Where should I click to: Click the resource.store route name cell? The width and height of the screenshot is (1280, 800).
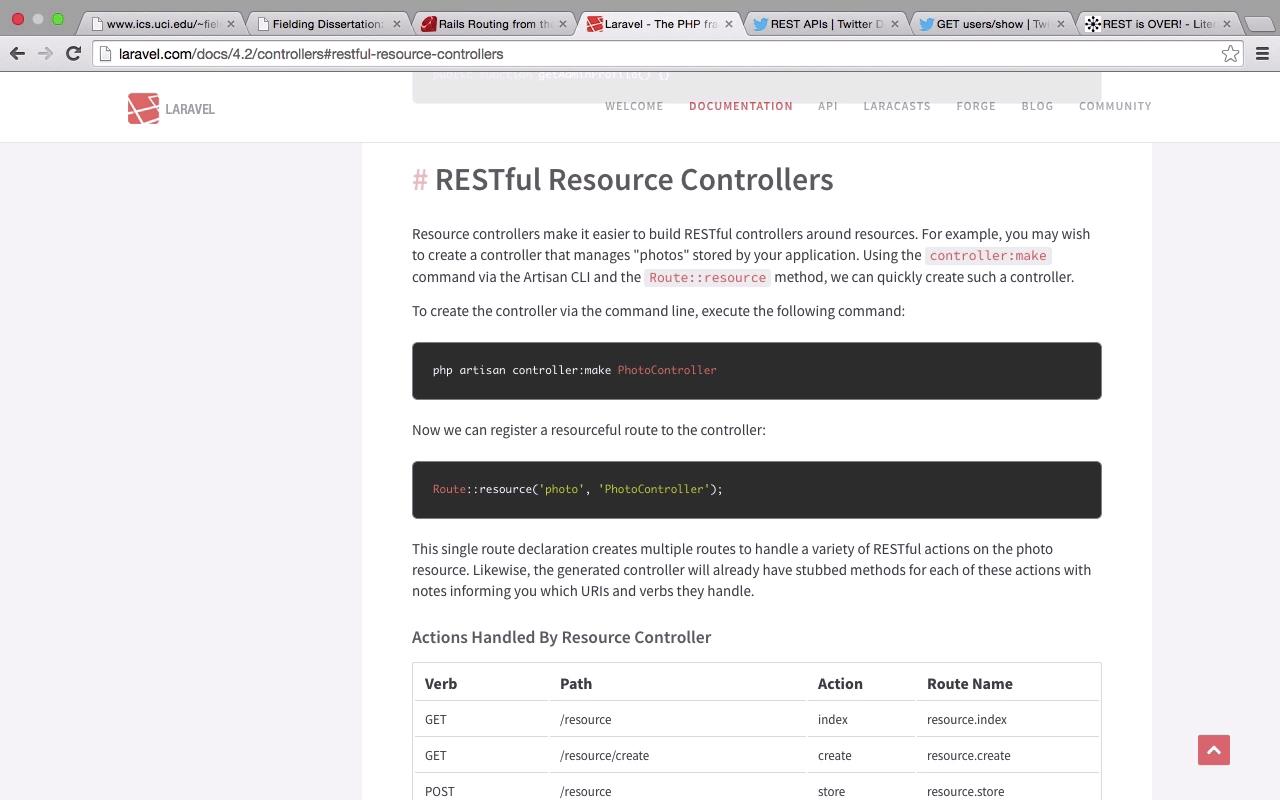point(966,792)
